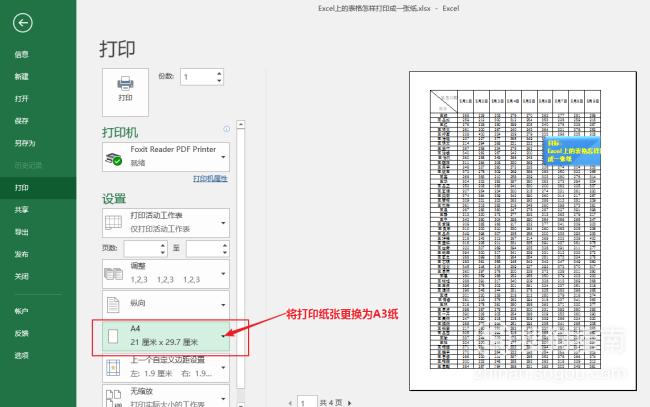Select the 打印 sidebar item
Viewport: 650px width, 407px height.
point(38,188)
